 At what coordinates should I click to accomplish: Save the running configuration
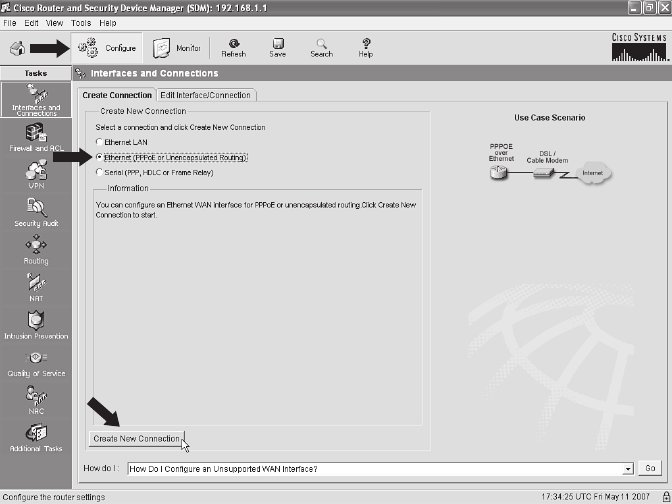[278, 48]
